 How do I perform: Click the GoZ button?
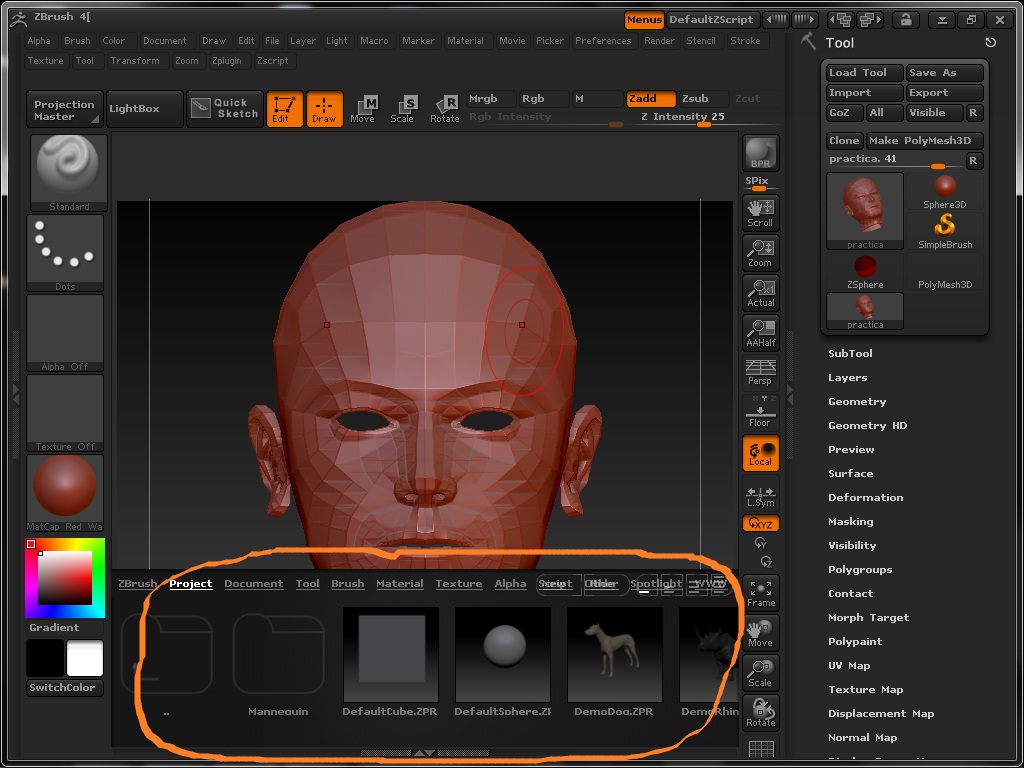pos(844,112)
